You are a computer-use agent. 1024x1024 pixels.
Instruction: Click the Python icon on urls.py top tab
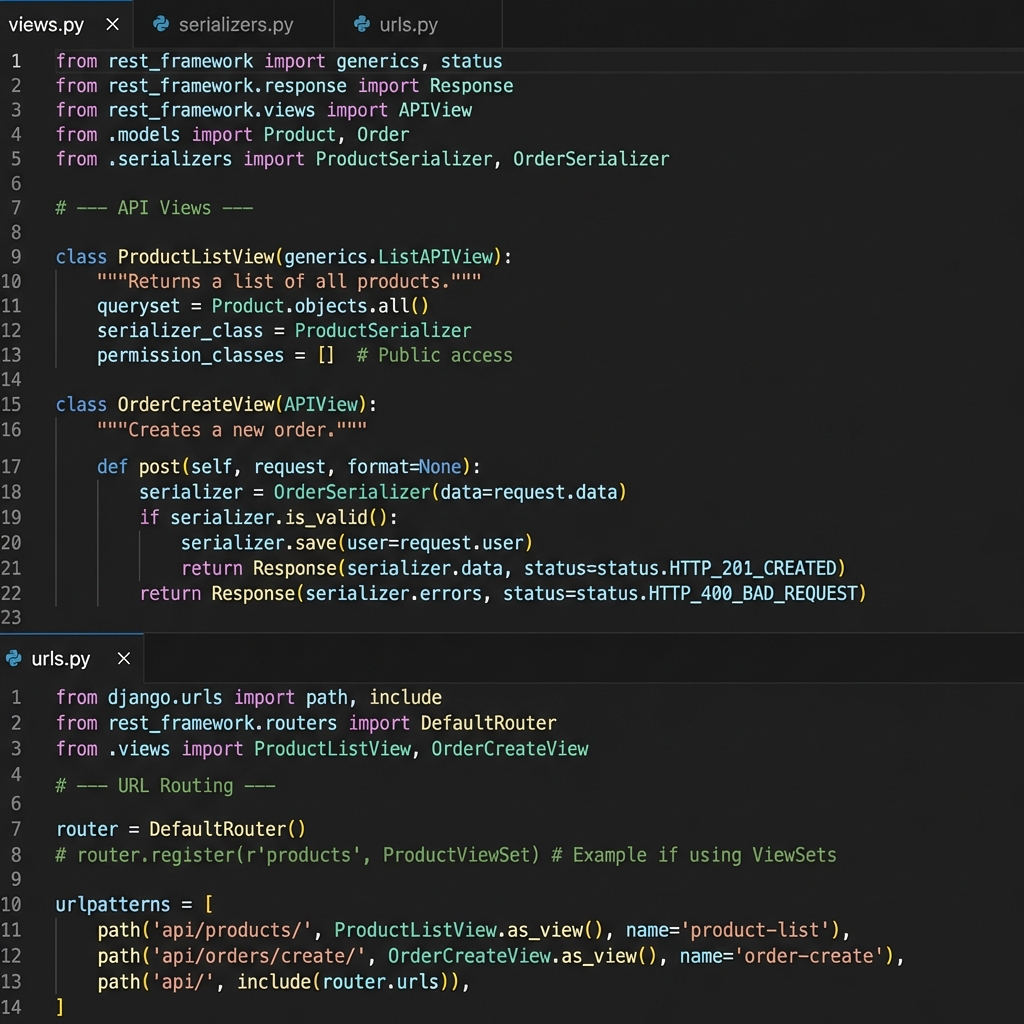(360, 24)
